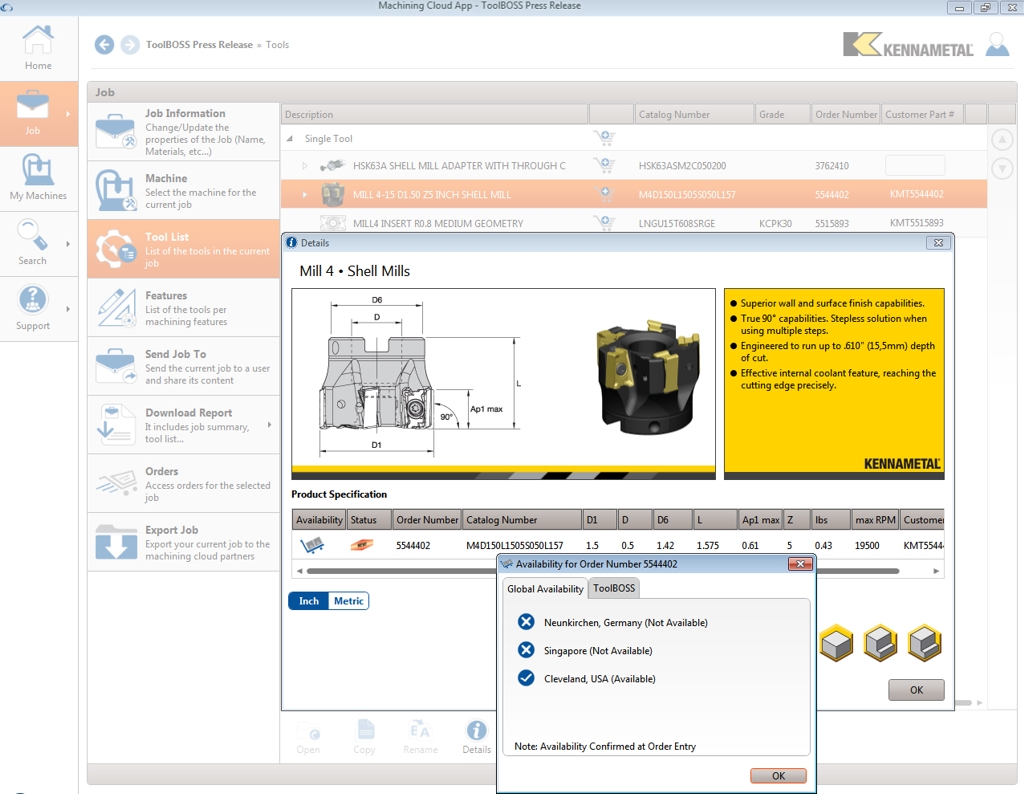Screen dimensions: 1024x794
Task: Expand the MILL 4-15 shell mill row
Action: [x=304, y=195]
